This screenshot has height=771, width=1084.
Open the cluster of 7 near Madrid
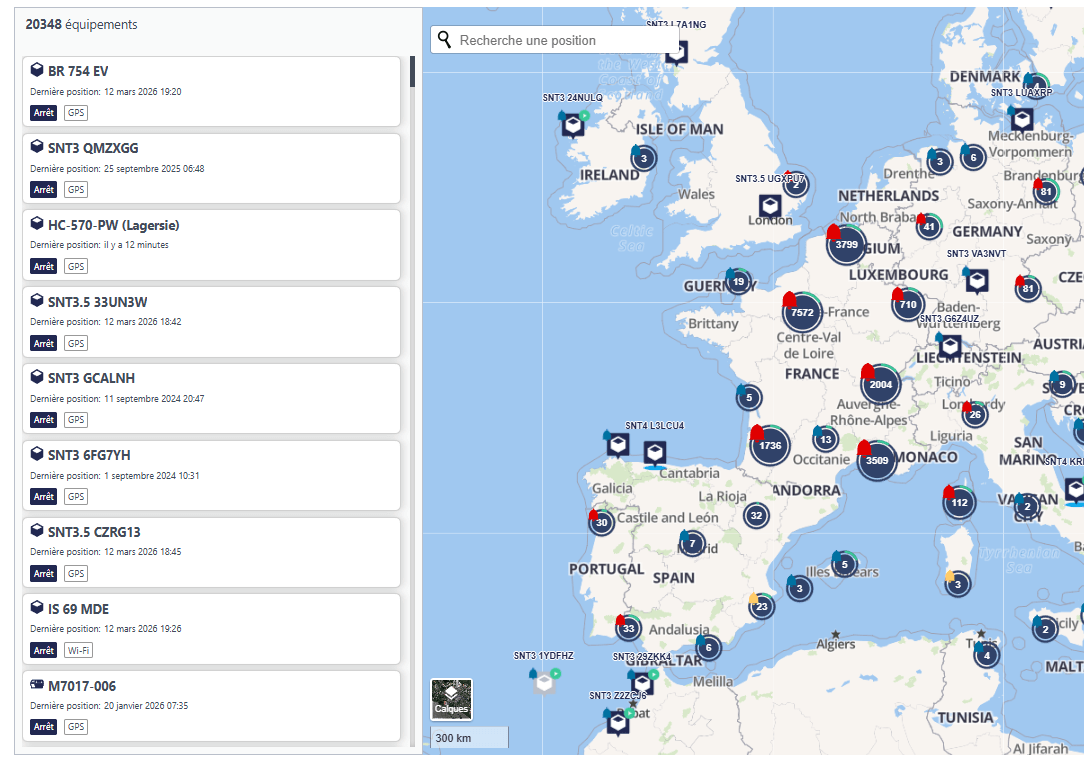pyautogui.click(x=692, y=544)
